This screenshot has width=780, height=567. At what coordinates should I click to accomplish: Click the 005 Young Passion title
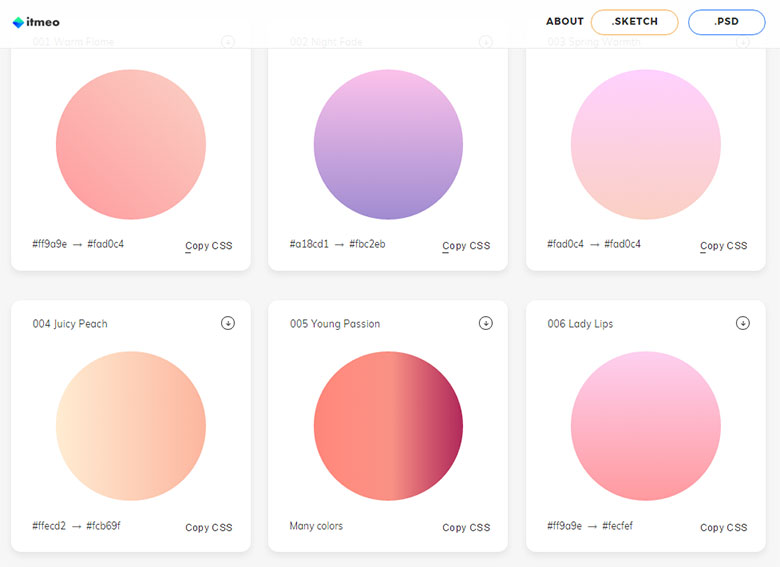click(335, 324)
